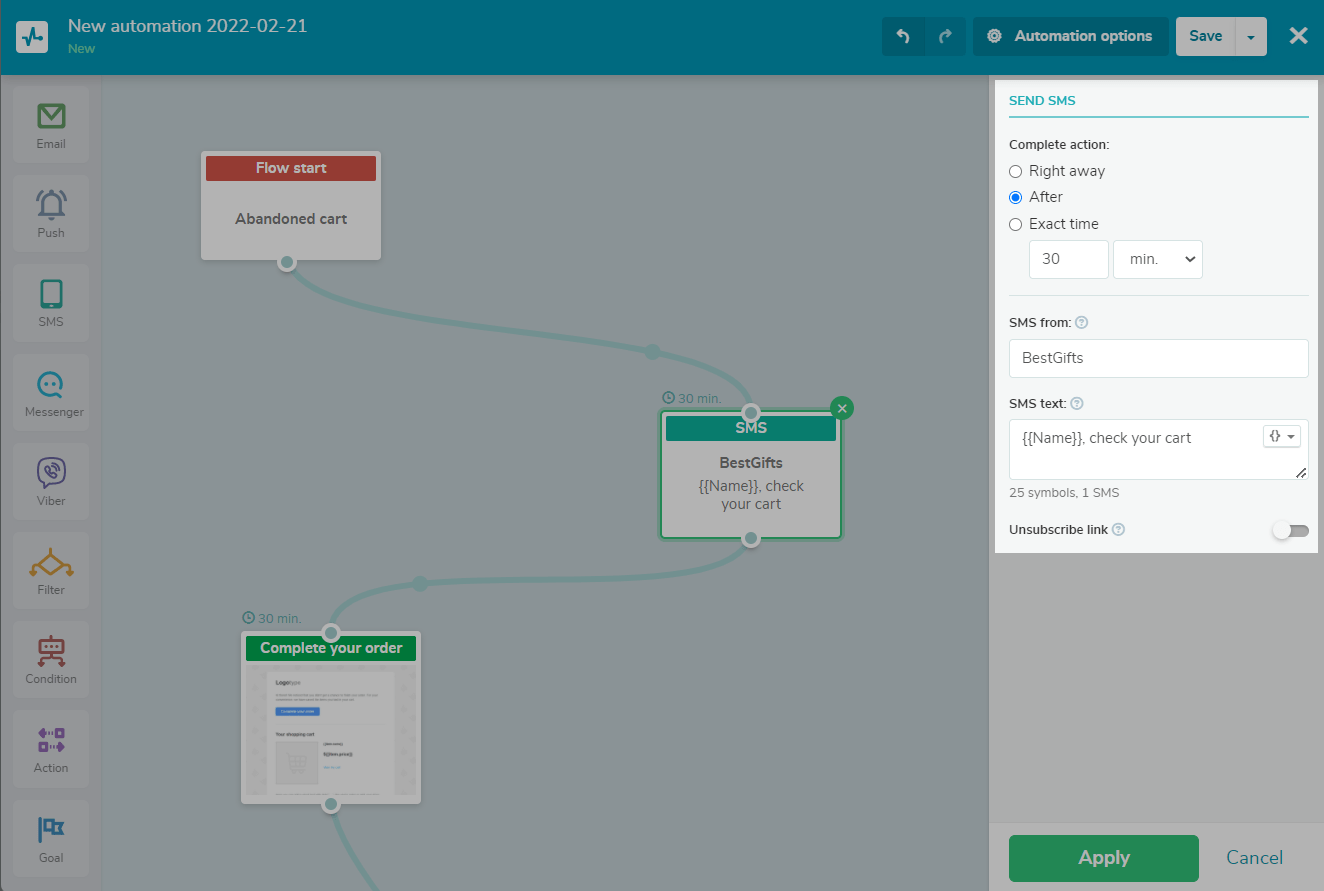The height and width of the screenshot is (891, 1324).
Task: Open the min. time unit dropdown
Action: 1158,259
